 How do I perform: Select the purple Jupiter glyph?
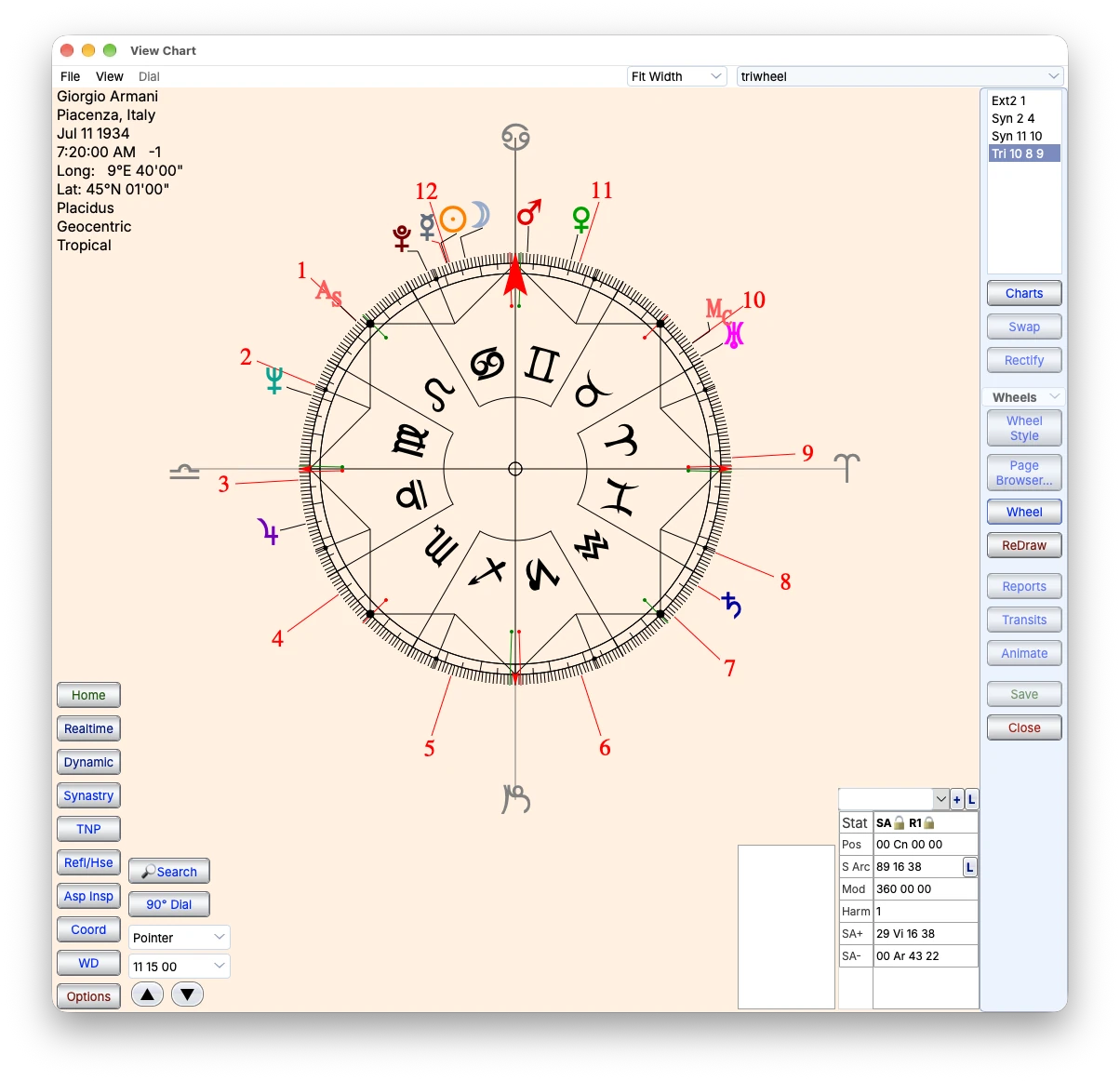click(x=269, y=531)
